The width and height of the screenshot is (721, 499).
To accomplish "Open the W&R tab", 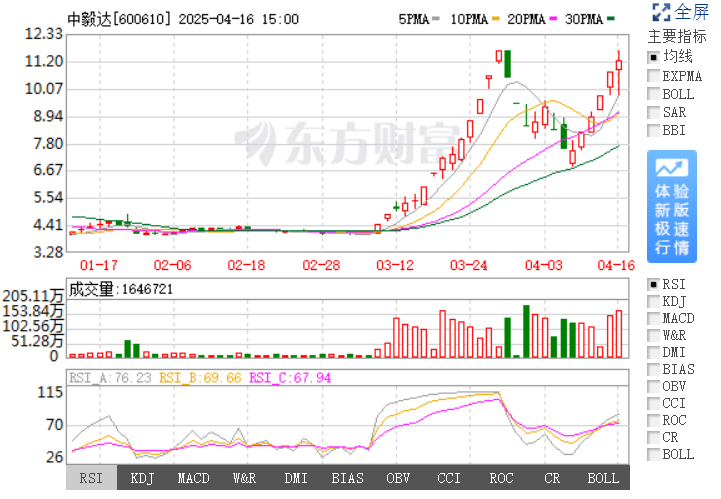I will click(x=246, y=479).
